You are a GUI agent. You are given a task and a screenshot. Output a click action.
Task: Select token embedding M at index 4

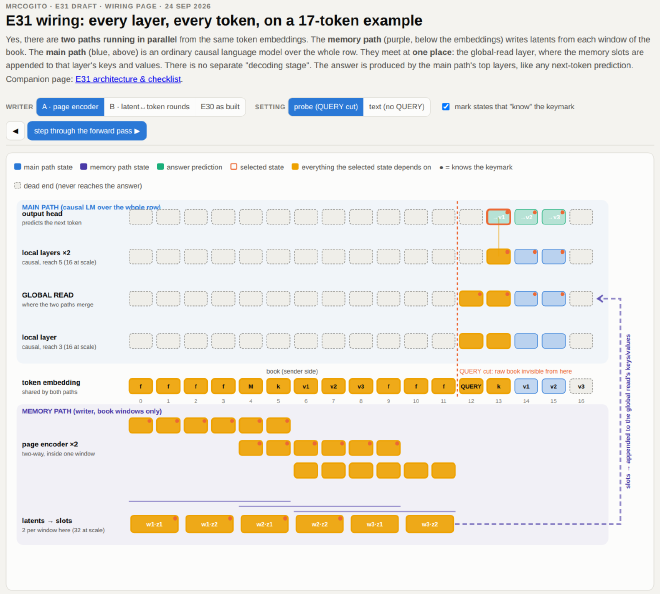[x=251, y=386]
